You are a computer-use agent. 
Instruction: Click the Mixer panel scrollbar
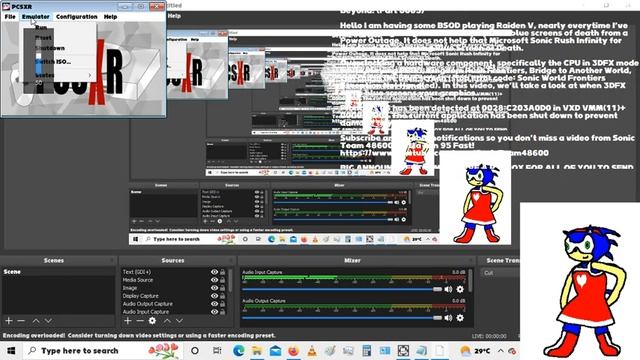pyautogui.click(x=470, y=281)
